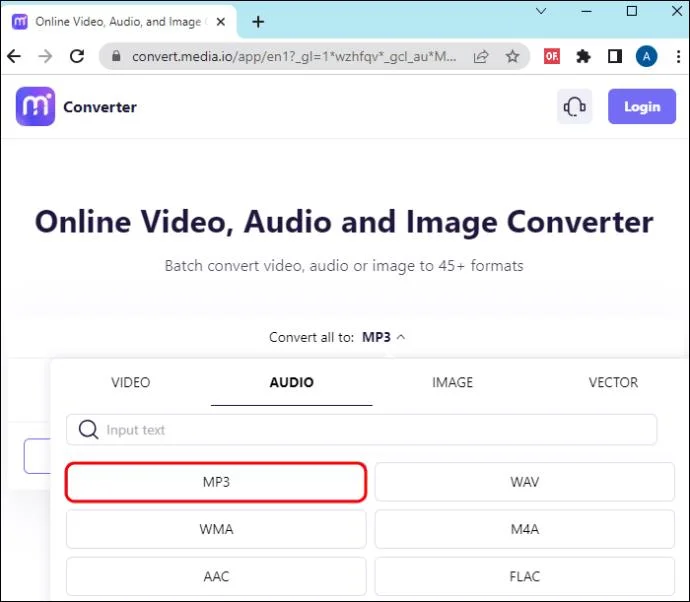Choose M4A as output format
This screenshot has height=602, width=690.
pos(525,529)
